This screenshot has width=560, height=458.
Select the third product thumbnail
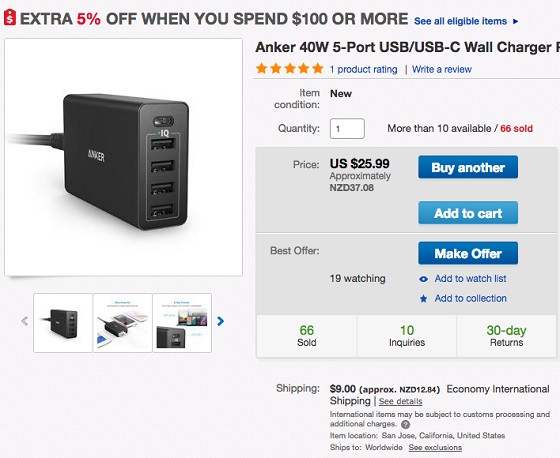coord(182,323)
